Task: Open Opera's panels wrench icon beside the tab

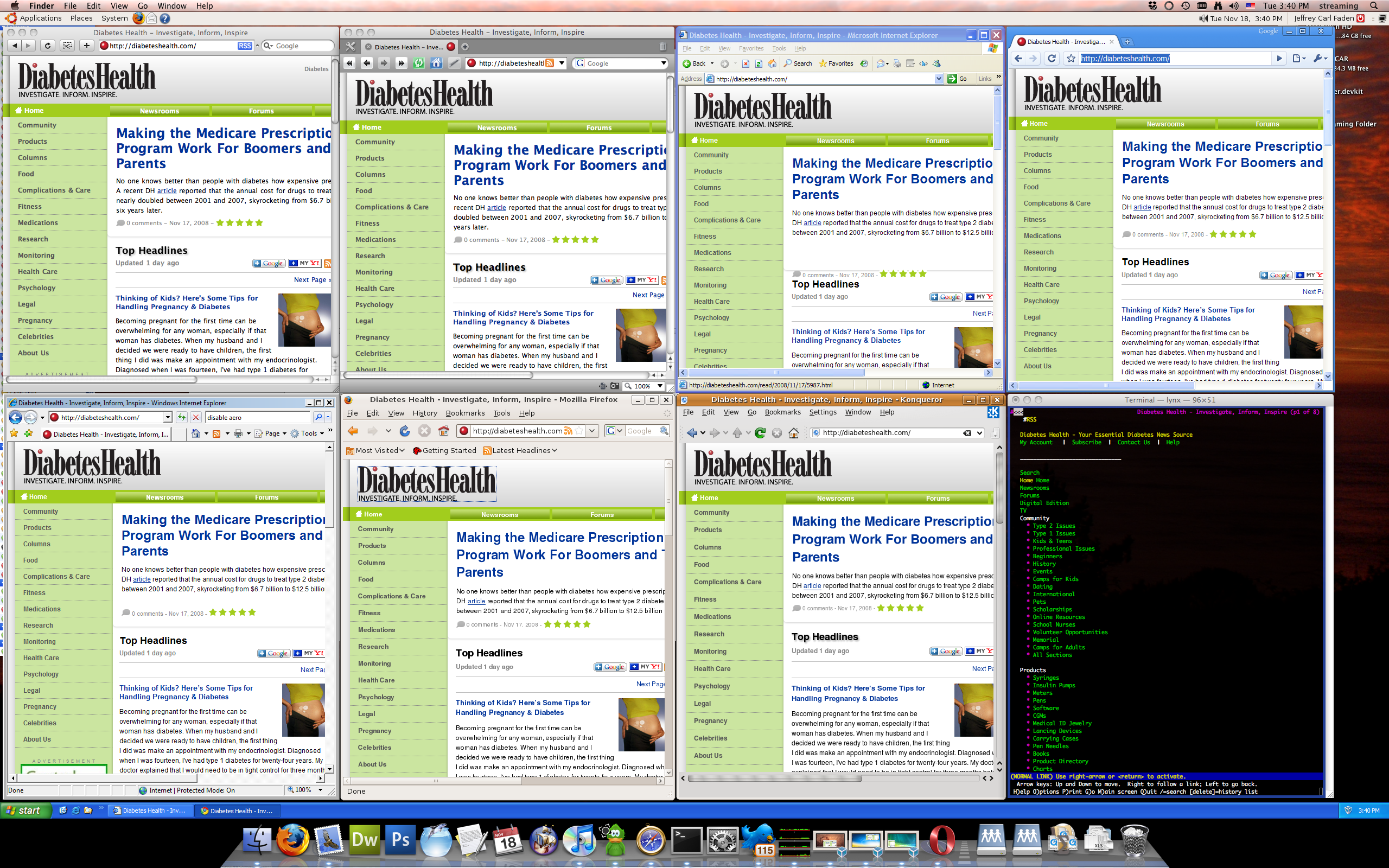Action: tap(350, 47)
